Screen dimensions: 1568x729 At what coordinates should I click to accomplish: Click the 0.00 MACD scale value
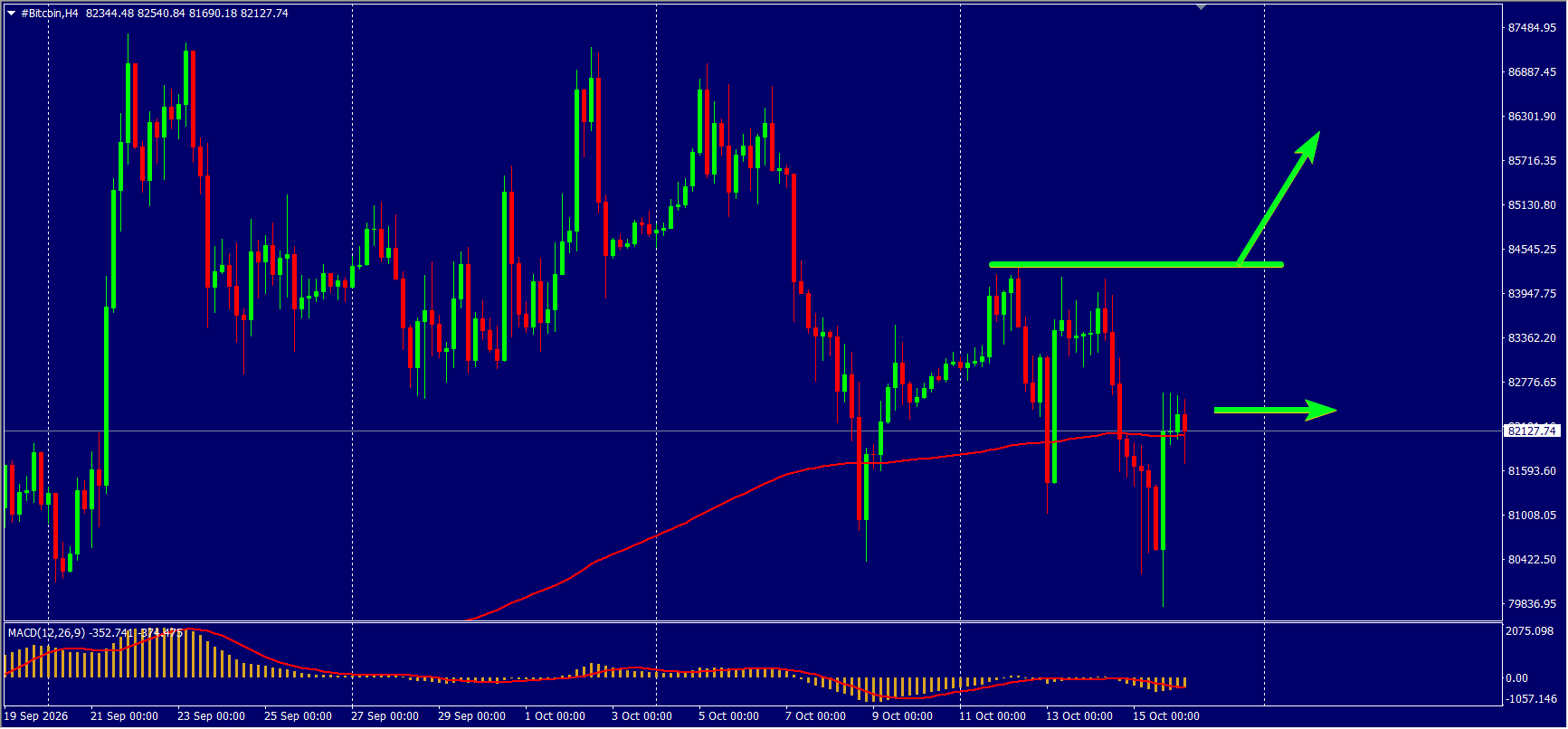pos(1517,678)
